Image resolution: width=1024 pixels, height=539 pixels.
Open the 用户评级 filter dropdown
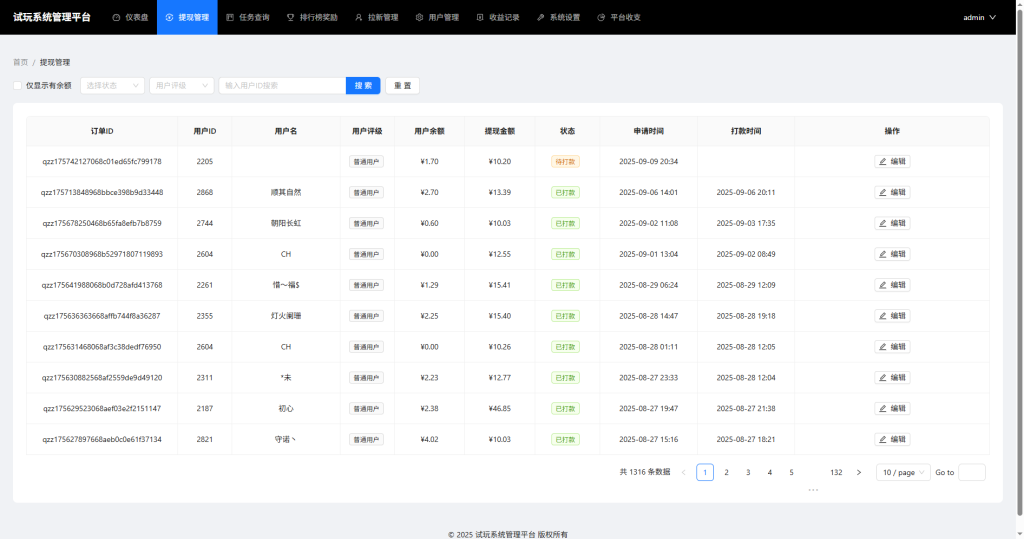point(181,86)
